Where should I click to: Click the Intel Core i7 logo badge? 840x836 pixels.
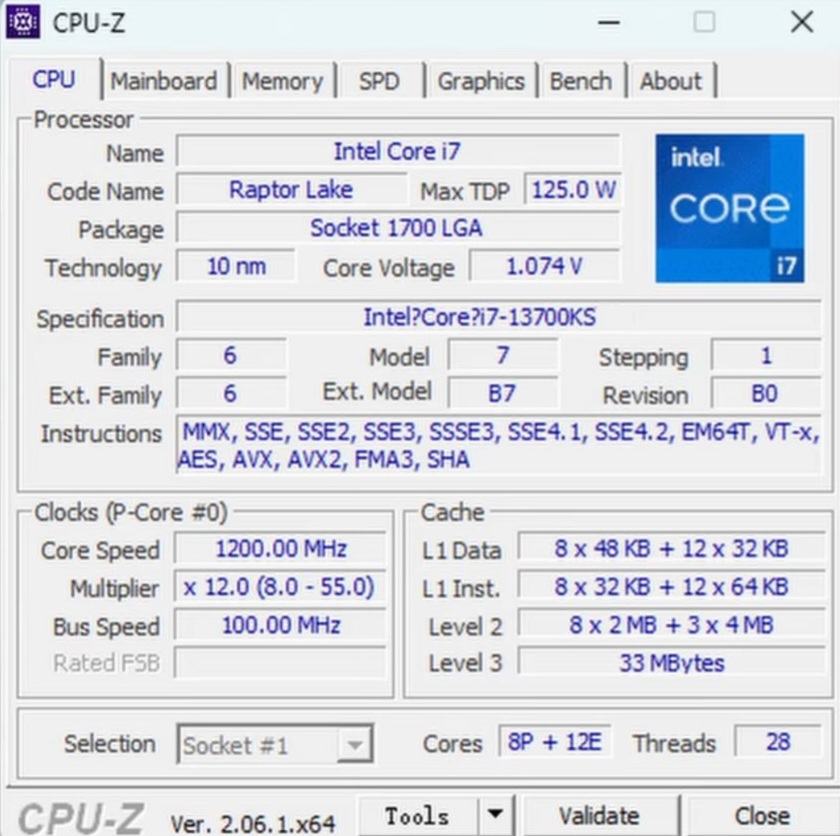[x=730, y=208]
